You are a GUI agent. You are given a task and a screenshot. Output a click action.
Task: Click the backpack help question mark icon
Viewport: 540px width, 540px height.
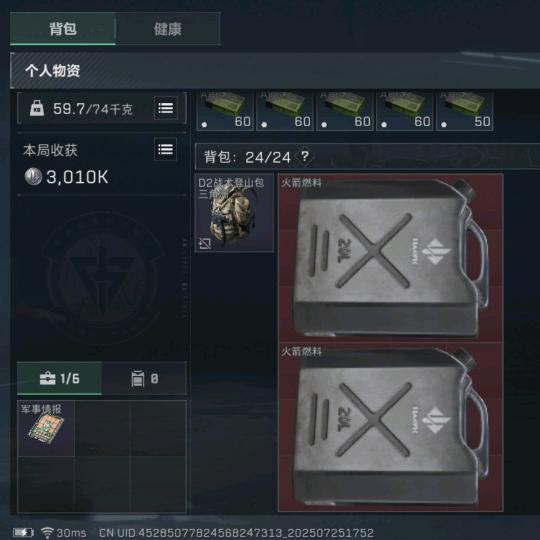[304, 157]
